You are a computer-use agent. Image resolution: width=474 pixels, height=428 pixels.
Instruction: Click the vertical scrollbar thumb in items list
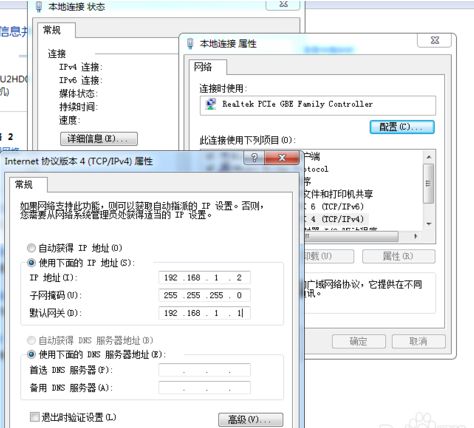pyautogui.click(x=429, y=183)
